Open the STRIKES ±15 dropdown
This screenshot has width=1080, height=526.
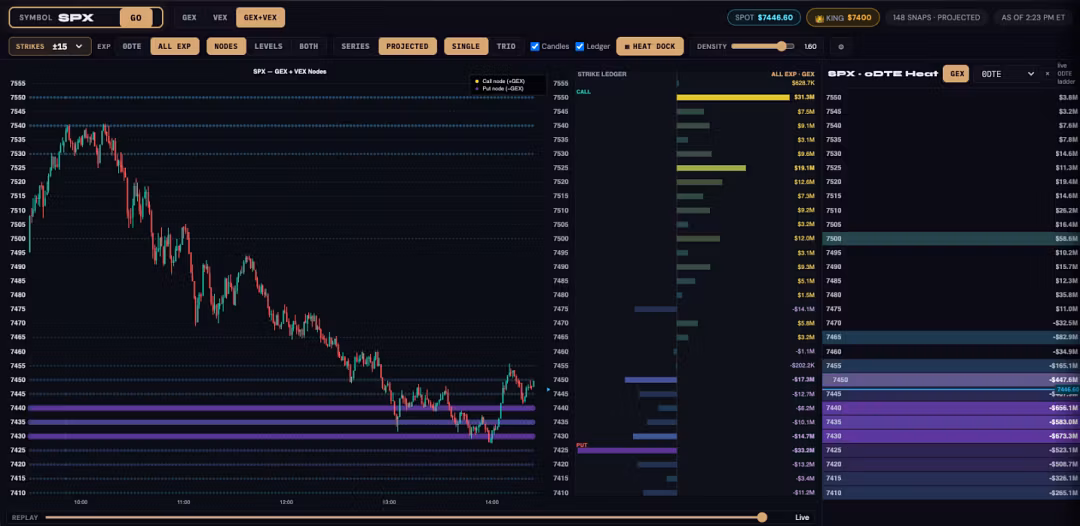tap(50, 47)
